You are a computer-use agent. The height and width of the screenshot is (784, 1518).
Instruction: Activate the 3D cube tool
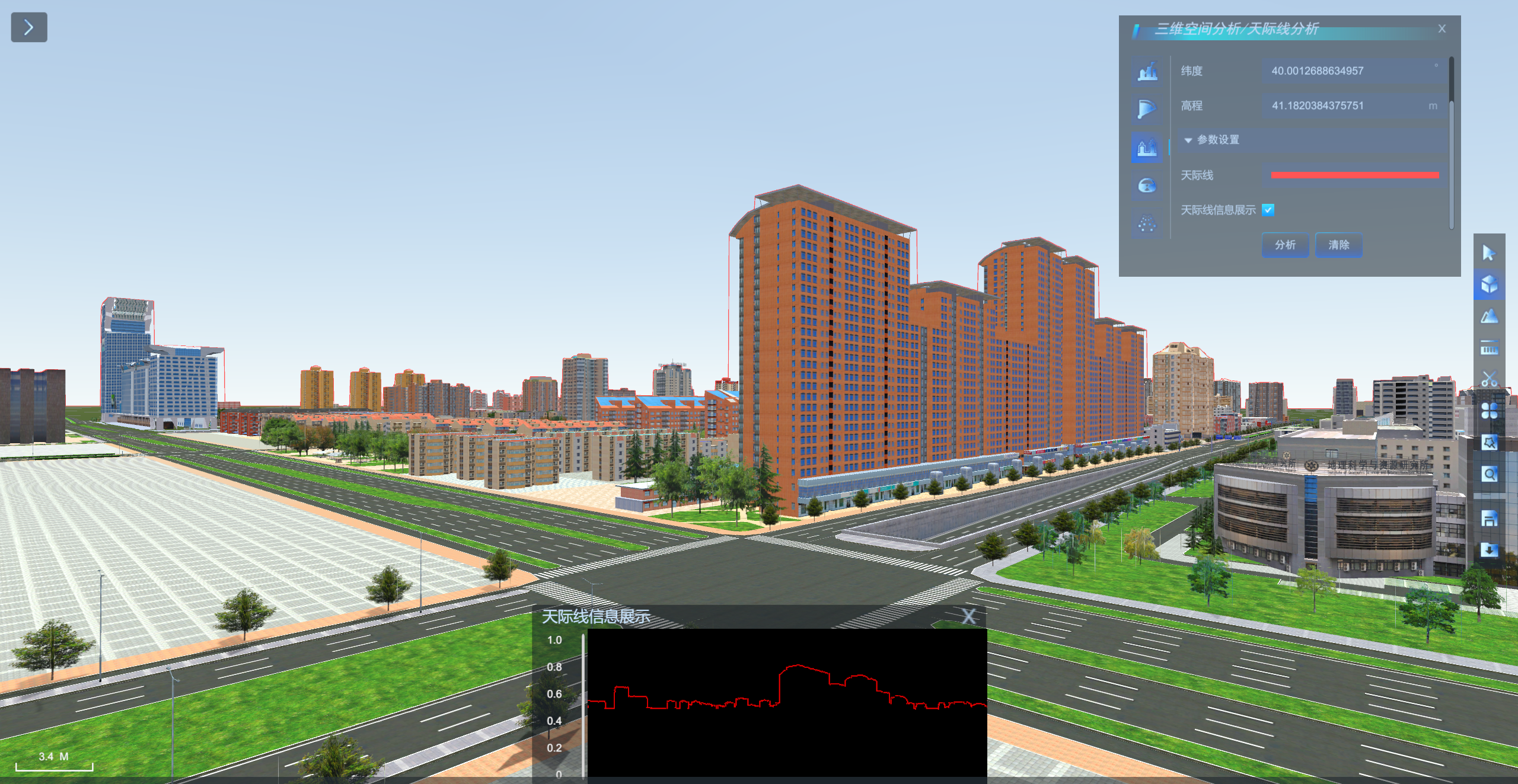(x=1489, y=285)
